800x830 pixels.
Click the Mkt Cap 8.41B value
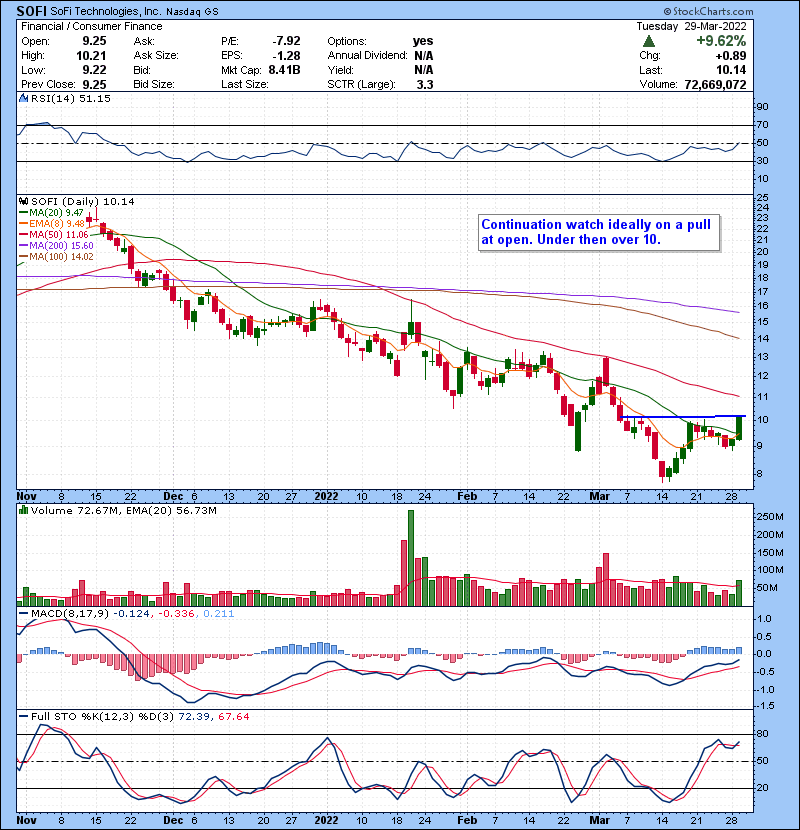click(284, 70)
